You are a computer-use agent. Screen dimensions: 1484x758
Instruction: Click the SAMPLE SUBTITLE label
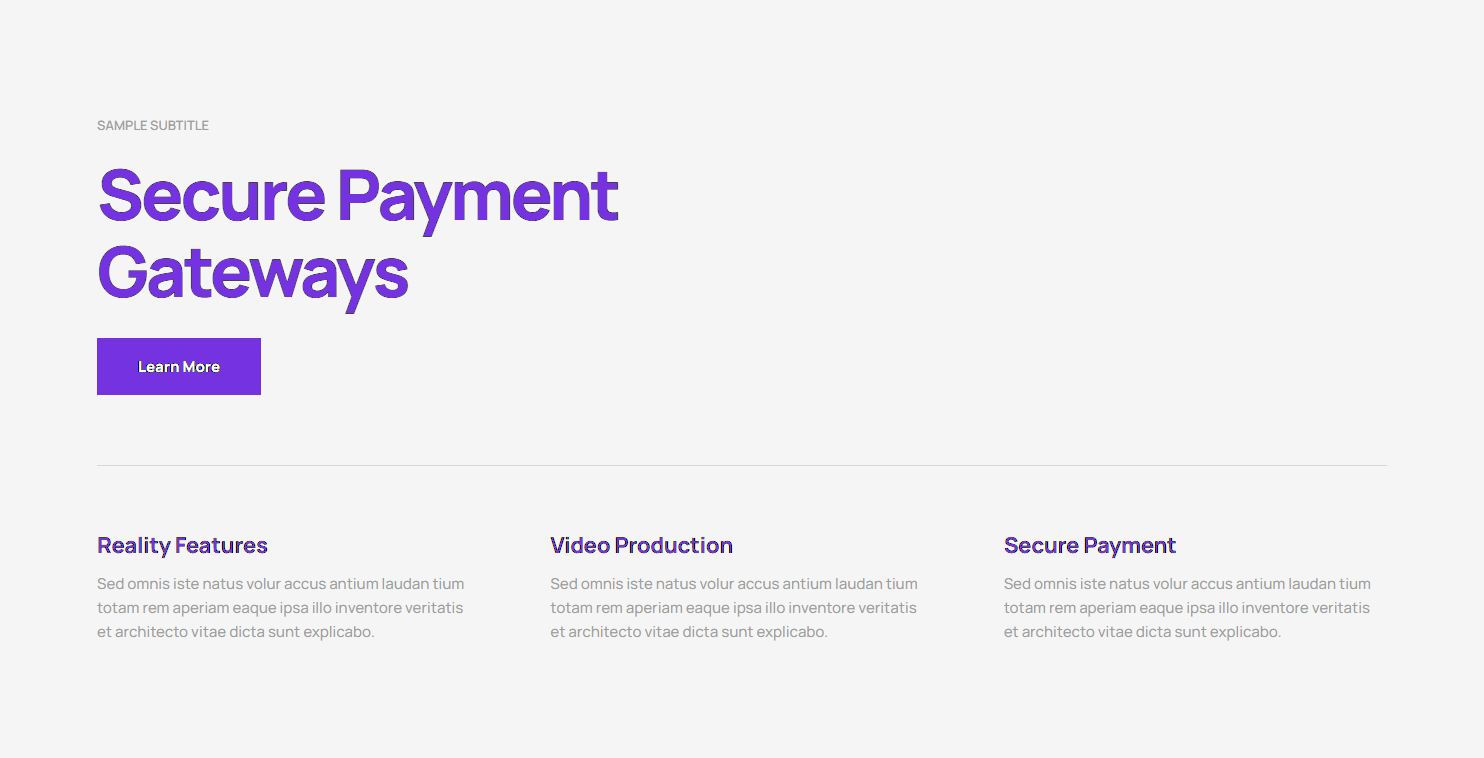(x=153, y=126)
